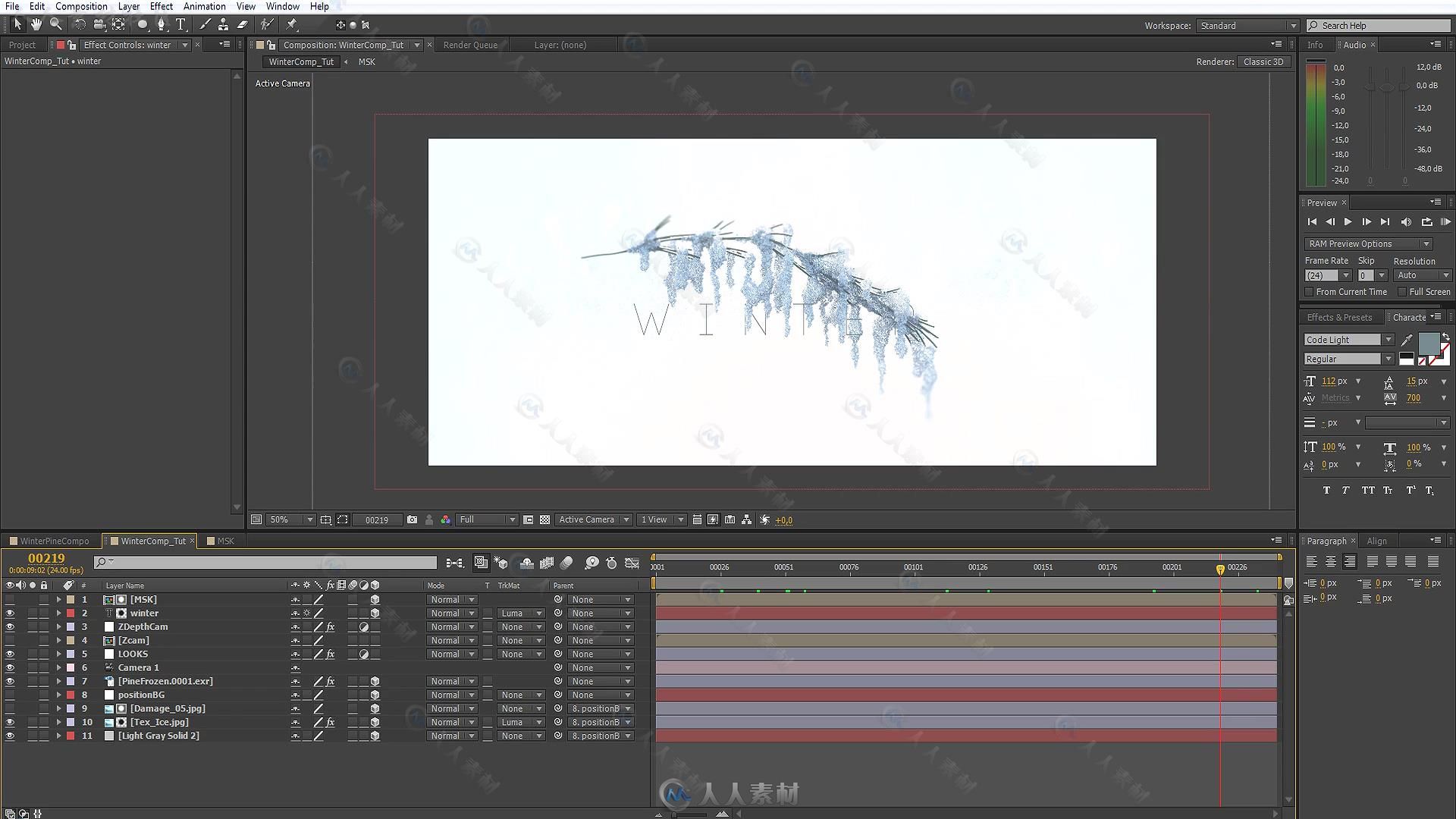
Task: Select the Selection arrow tool
Action: (17, 24)
